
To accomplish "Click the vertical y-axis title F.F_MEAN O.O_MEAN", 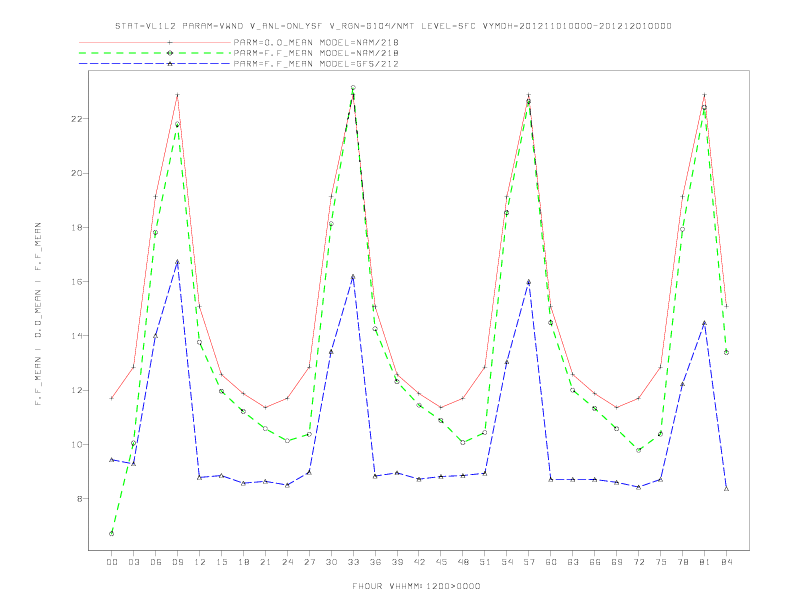I will pyautogui.click(x=38, y=314).
